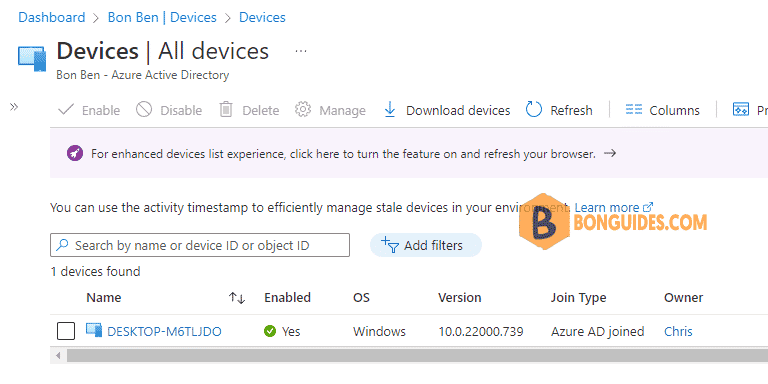Open Bon Ben | Devices breadcrumb
Image resolution: width=768 pixels, height=384 pixels.
pos(162,18)
